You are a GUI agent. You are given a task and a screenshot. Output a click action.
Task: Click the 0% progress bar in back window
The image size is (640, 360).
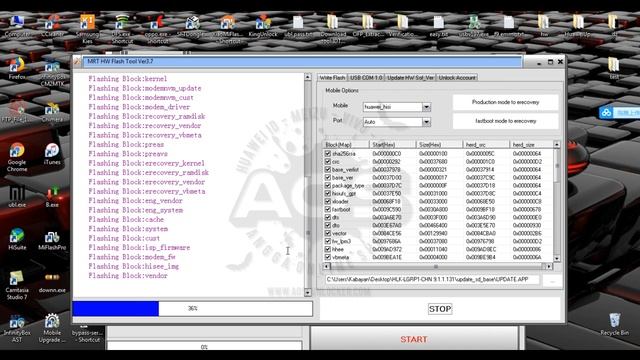tap(204, 347)
